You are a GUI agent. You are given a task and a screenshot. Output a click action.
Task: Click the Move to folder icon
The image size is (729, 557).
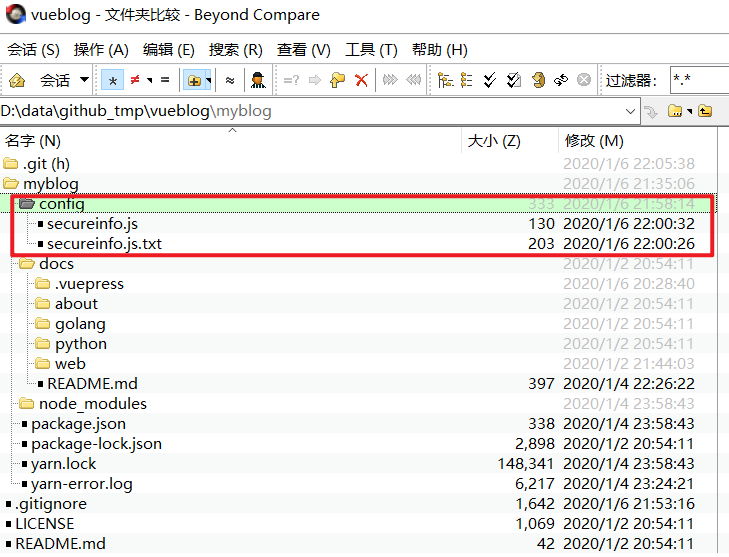click(338, 80)
